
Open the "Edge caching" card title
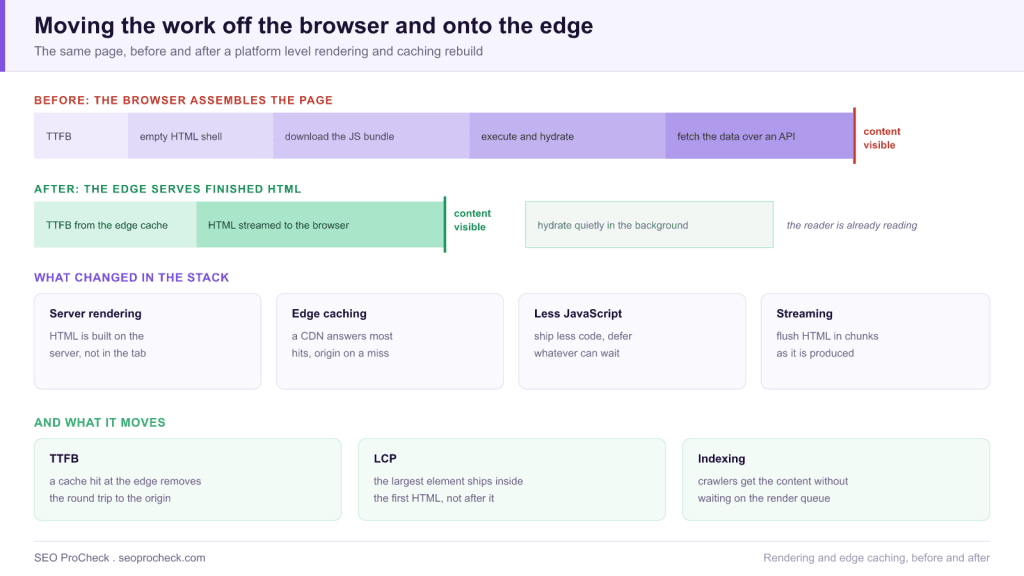[x=329, y=313]
